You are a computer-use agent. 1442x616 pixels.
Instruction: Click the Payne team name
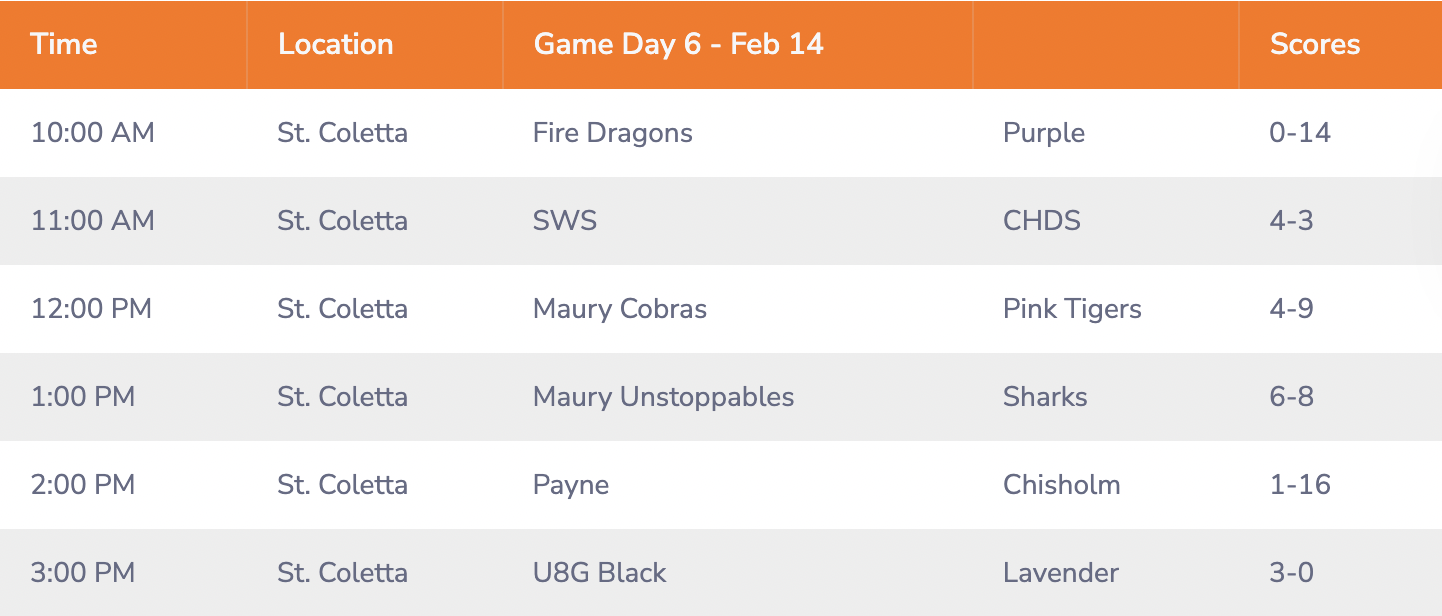571,485
